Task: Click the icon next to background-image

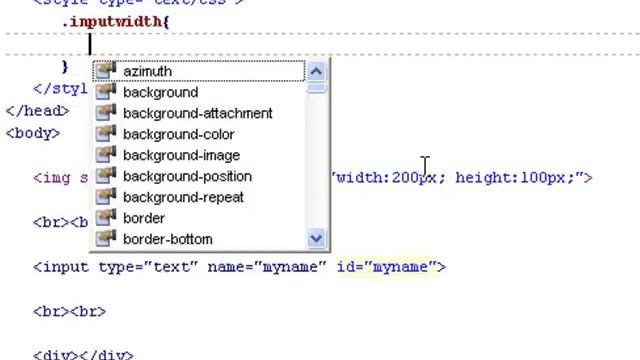Action: pos(106,154)
